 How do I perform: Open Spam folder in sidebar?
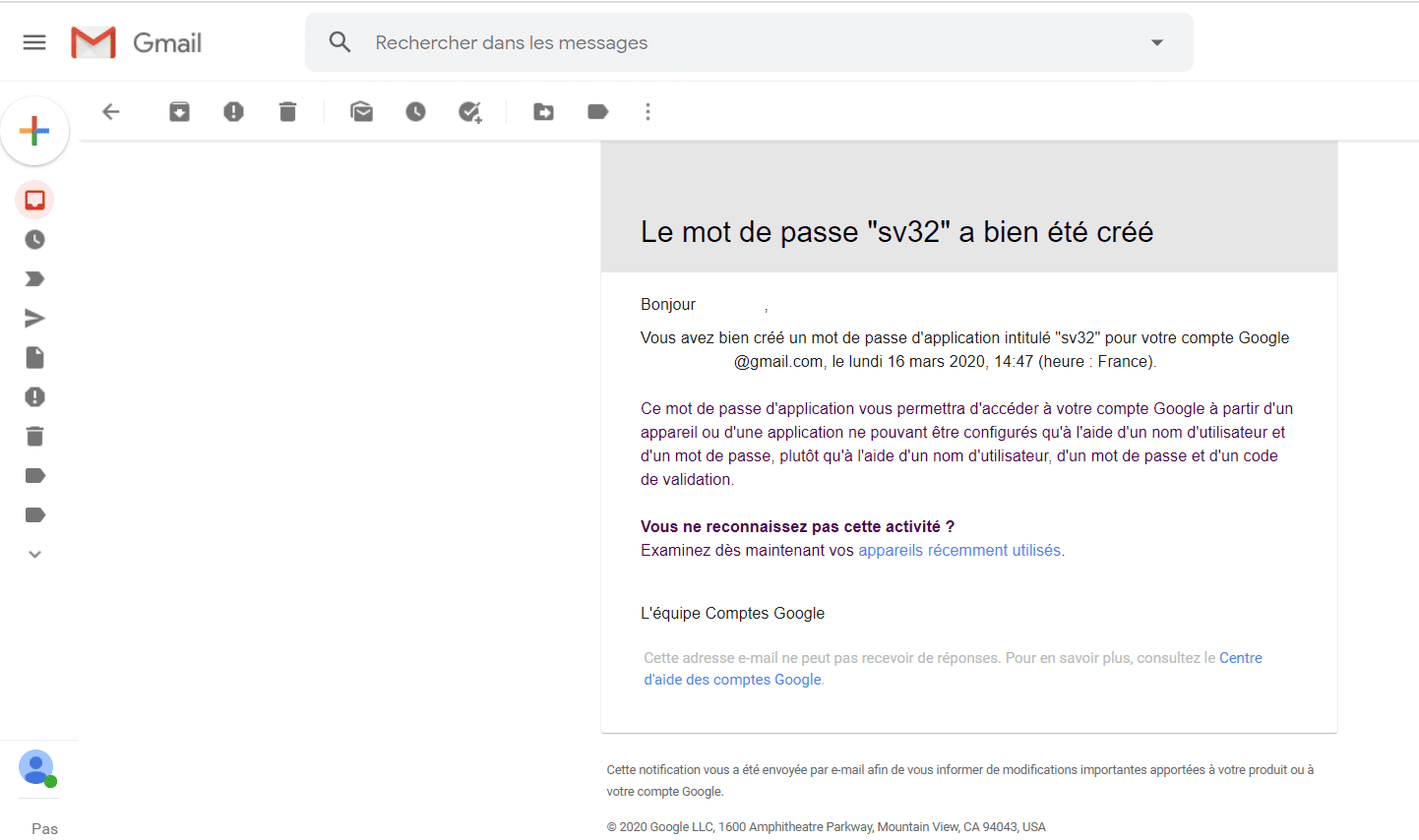[34, 397]
